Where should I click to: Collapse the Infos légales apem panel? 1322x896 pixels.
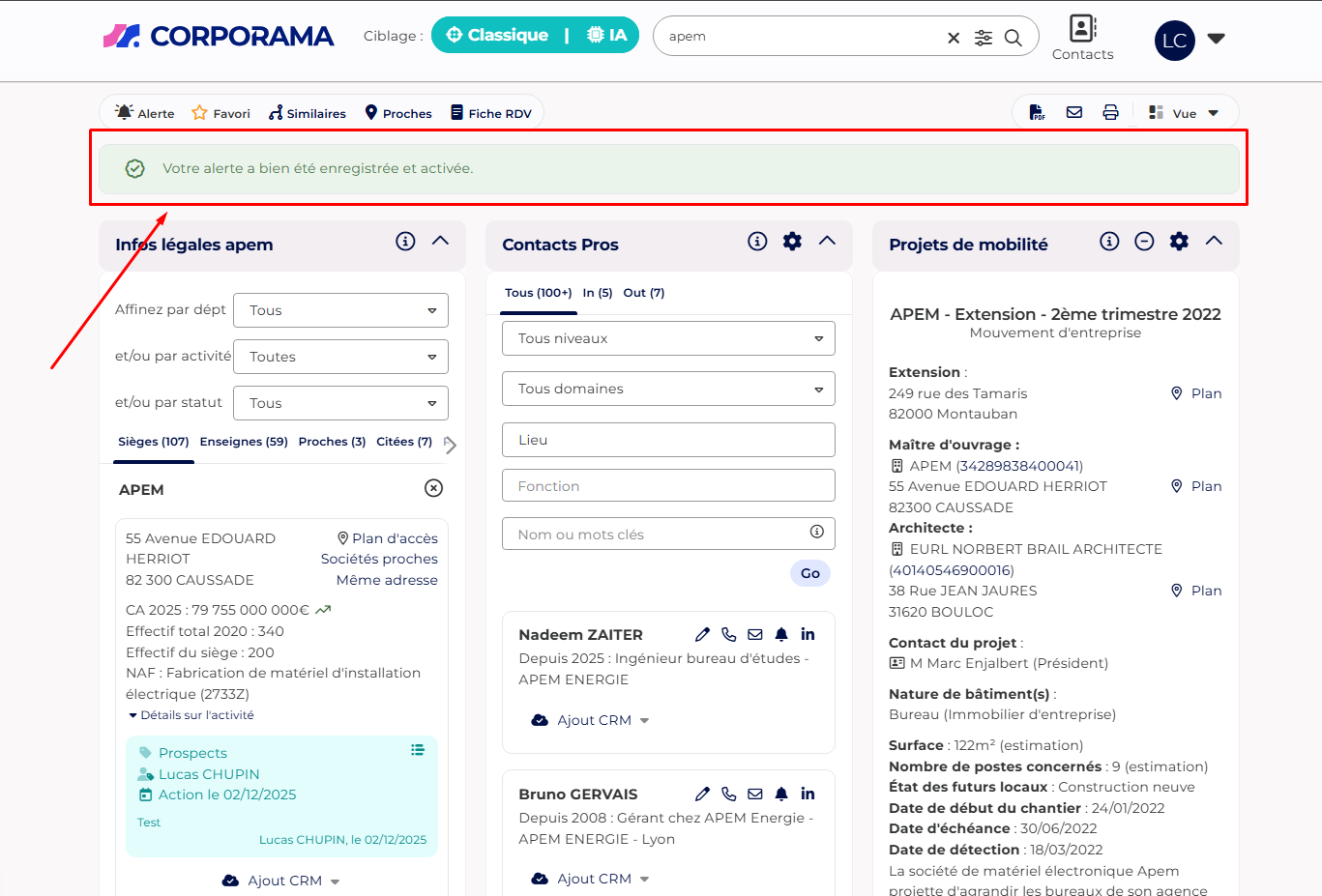pos(440,241)
